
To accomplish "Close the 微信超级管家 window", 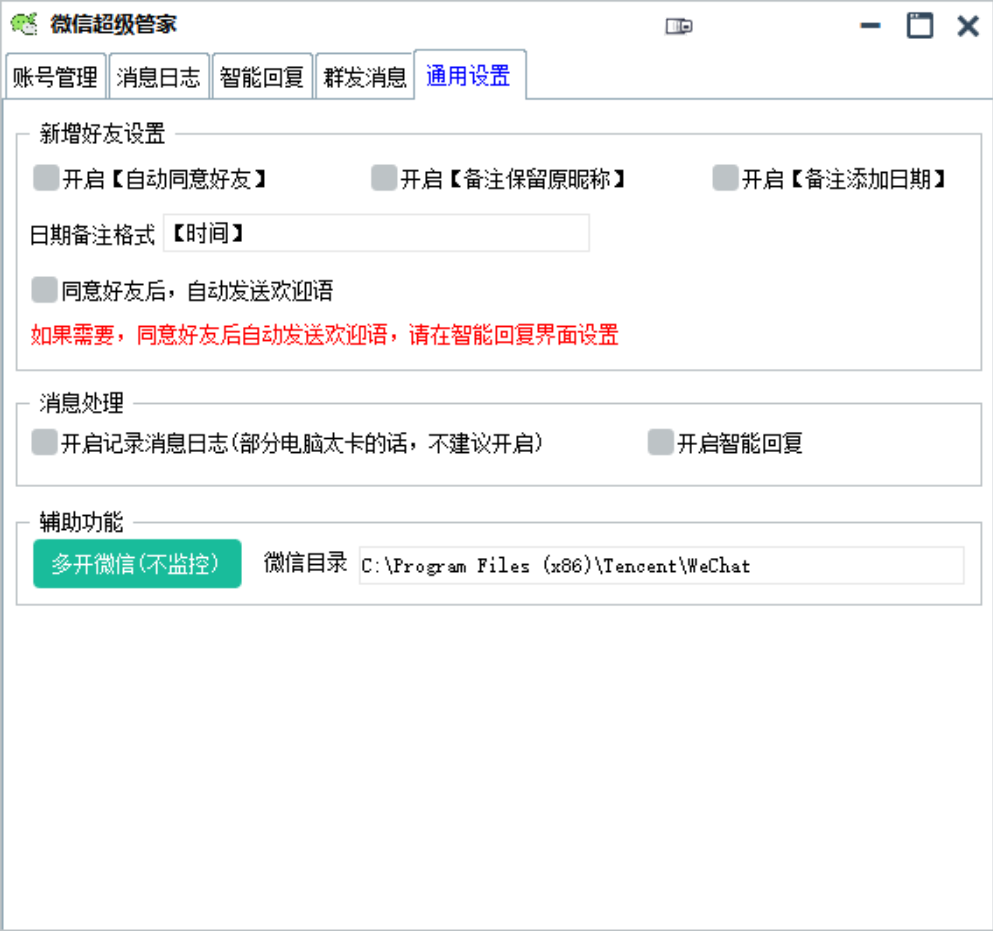I will pos(968,26).
